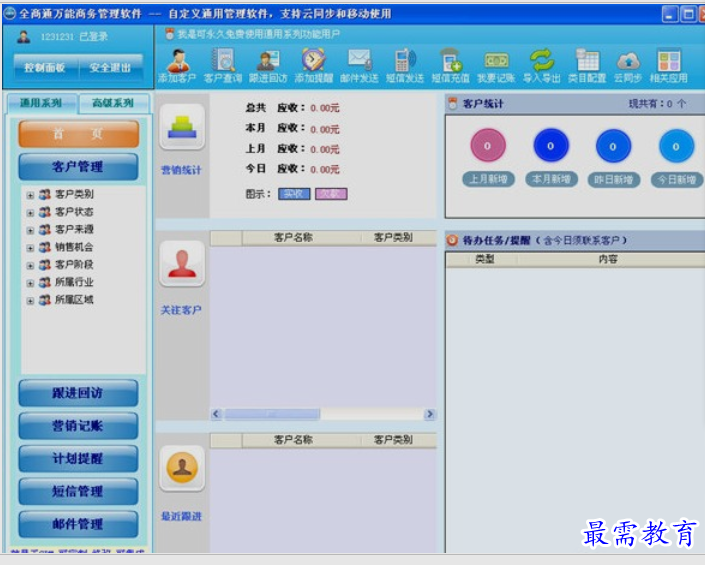Screen dimensions: 705x565
Task: Open the 客户查询 toolbar icon
Action: pyautogui.click(x=223, y=60)
